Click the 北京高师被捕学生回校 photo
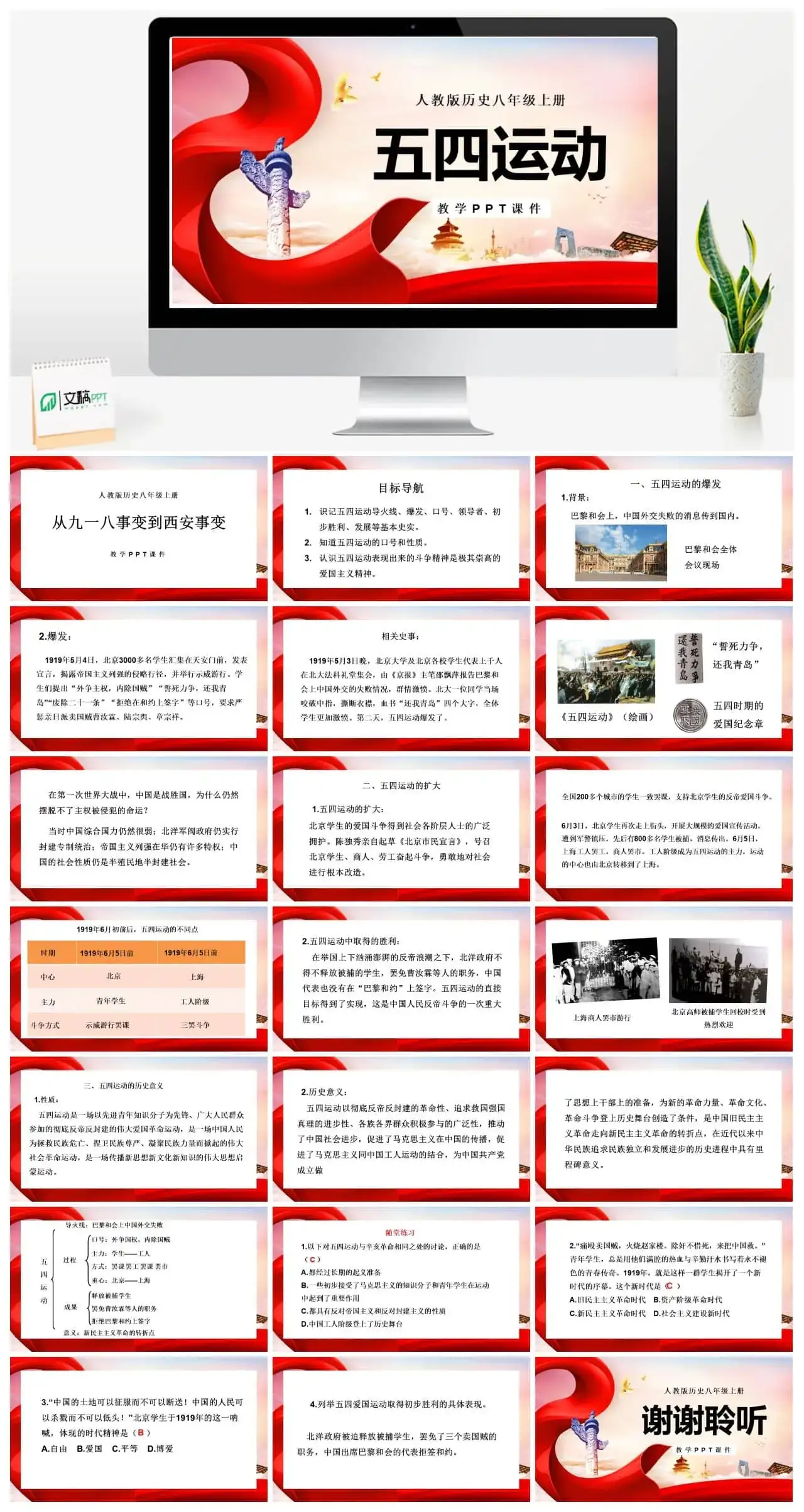This screenshot has width=804, height=1512. tap(719, 970)
